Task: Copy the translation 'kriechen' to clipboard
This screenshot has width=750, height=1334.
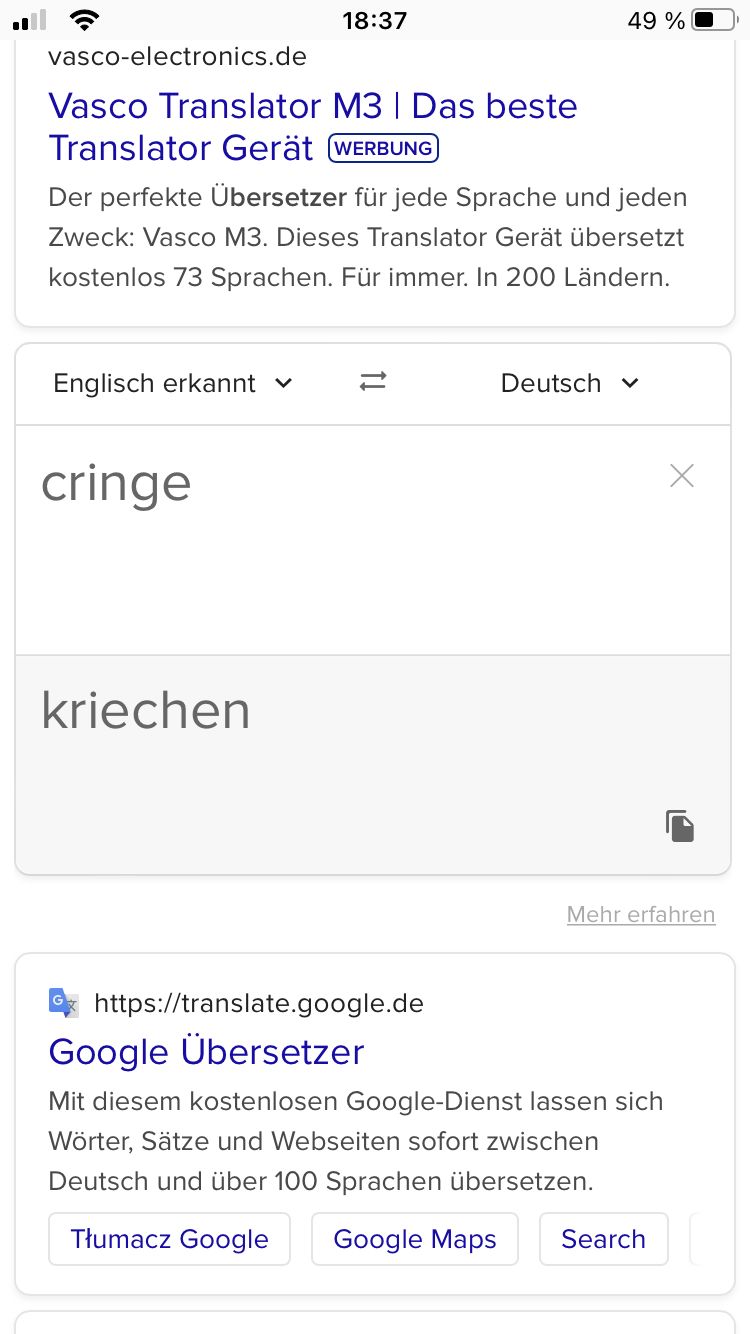Action: pos(680,826)
